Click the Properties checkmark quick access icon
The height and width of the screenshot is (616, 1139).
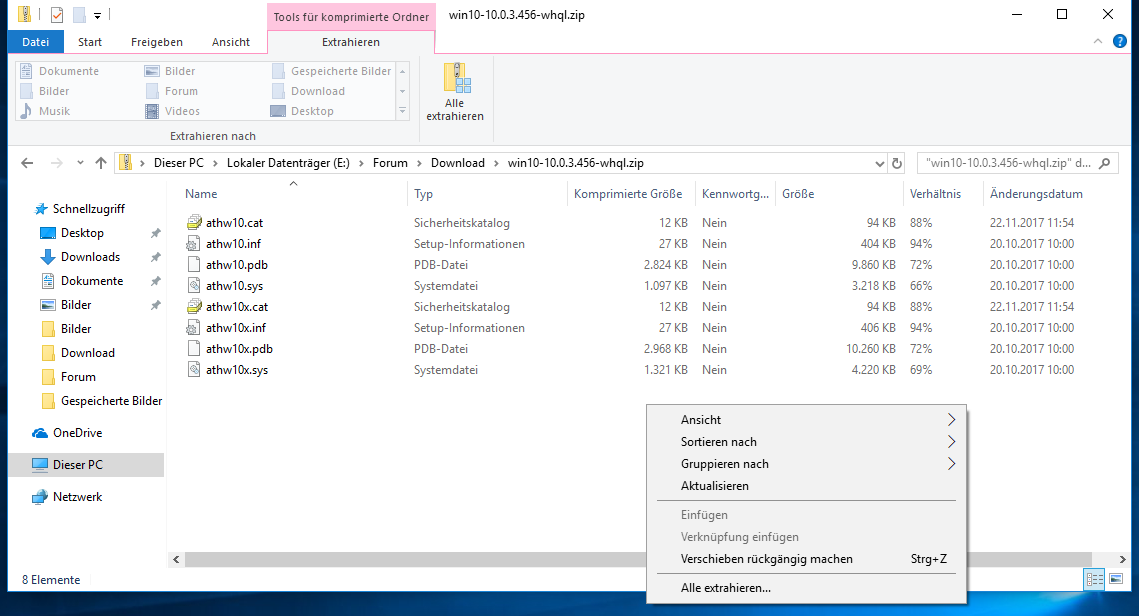pos(57,15)
